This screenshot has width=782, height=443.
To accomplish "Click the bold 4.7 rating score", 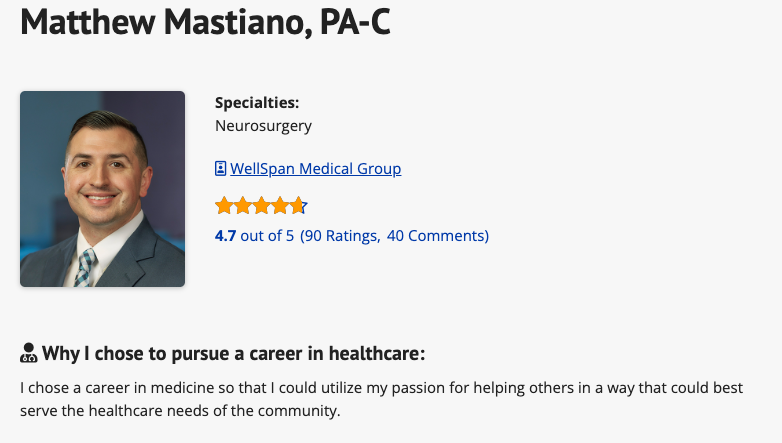I will pyautogui.click(x=225, y=235).
